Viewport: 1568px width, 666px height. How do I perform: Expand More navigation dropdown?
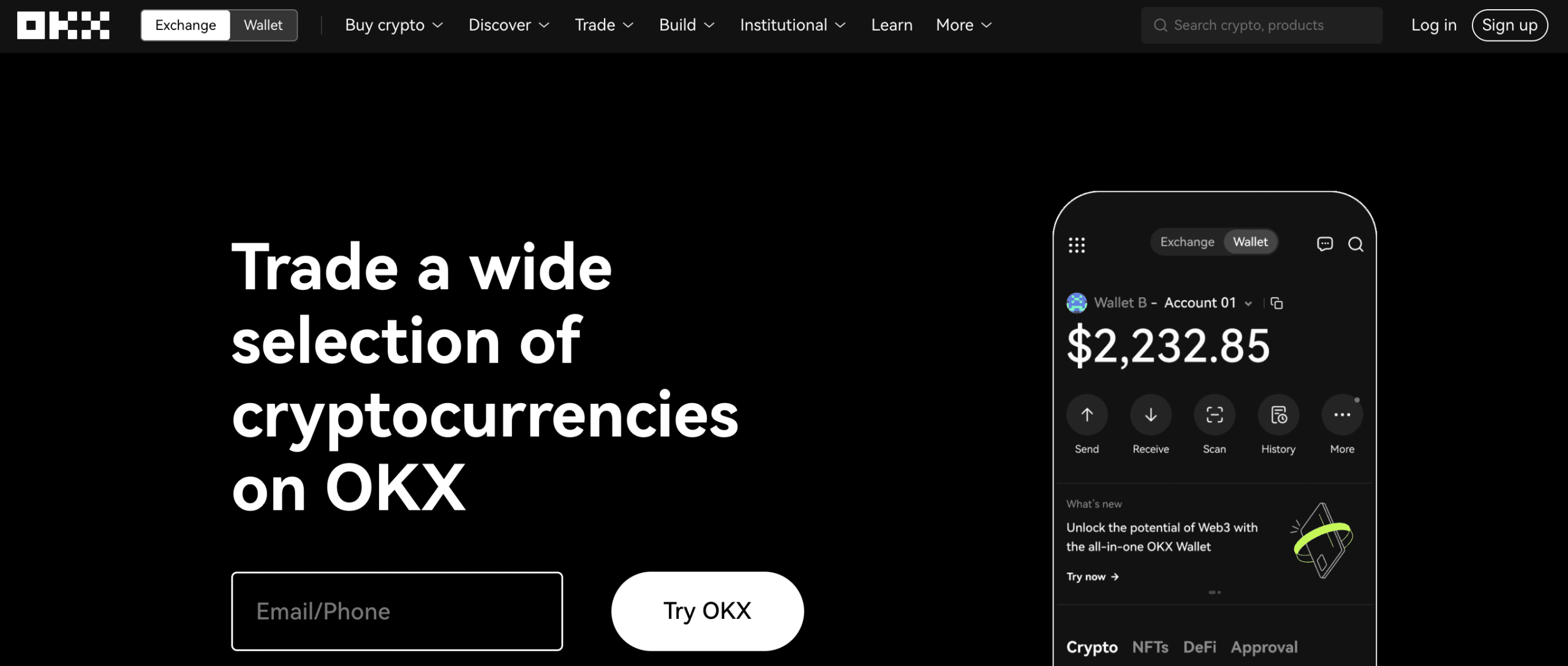click(x=963, y=25)
